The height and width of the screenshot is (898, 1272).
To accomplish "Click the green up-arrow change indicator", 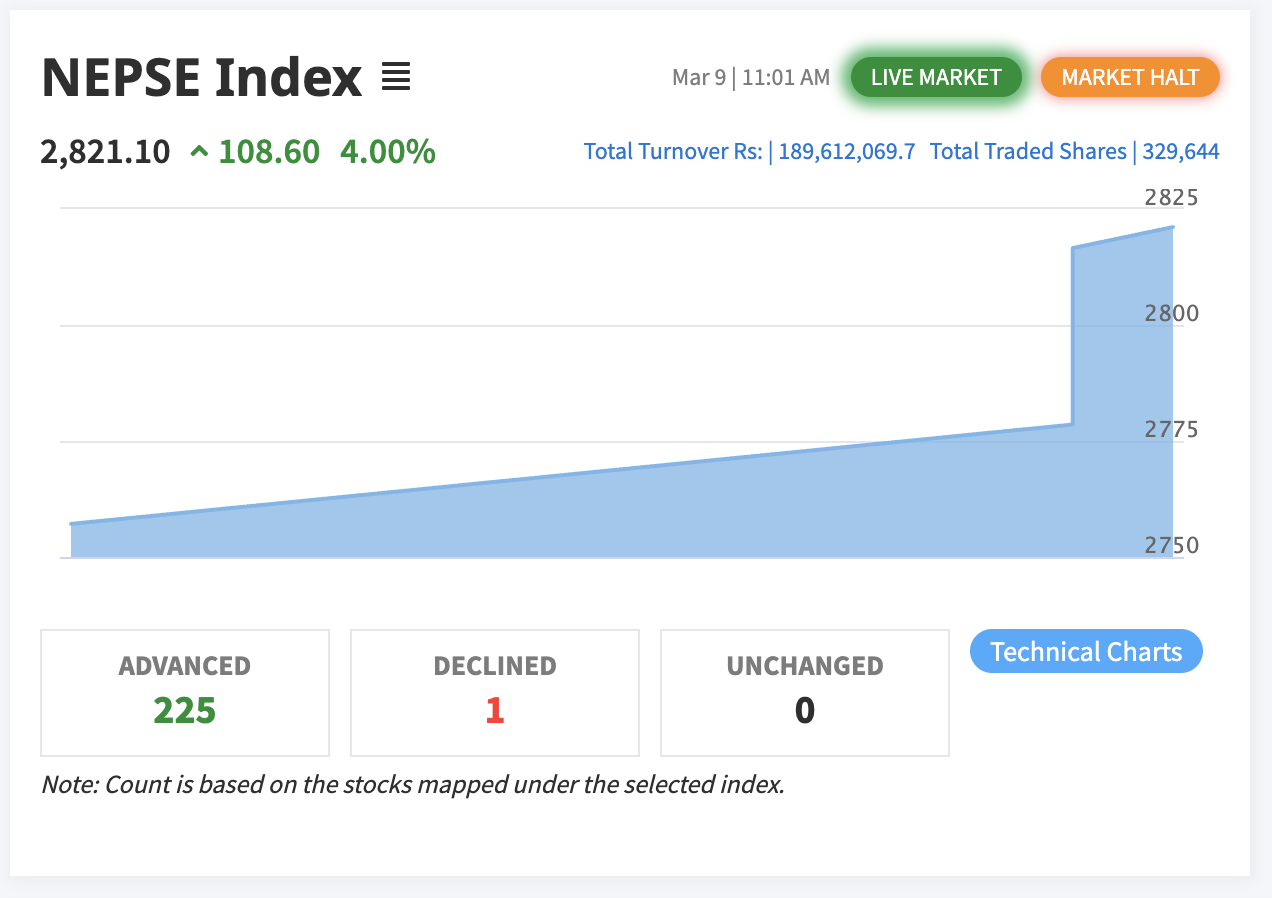I will tap(200, 152).
